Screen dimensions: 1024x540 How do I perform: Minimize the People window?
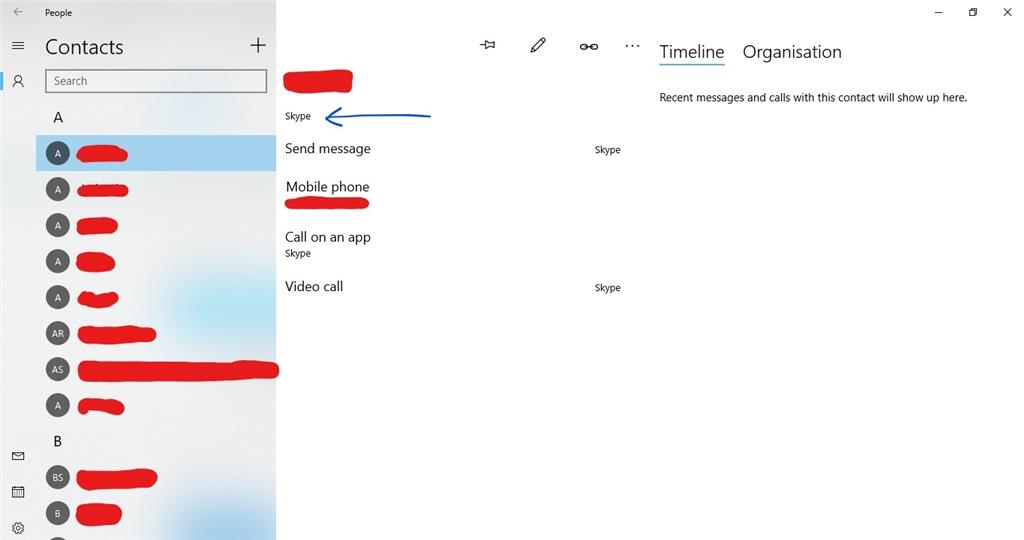938,12
